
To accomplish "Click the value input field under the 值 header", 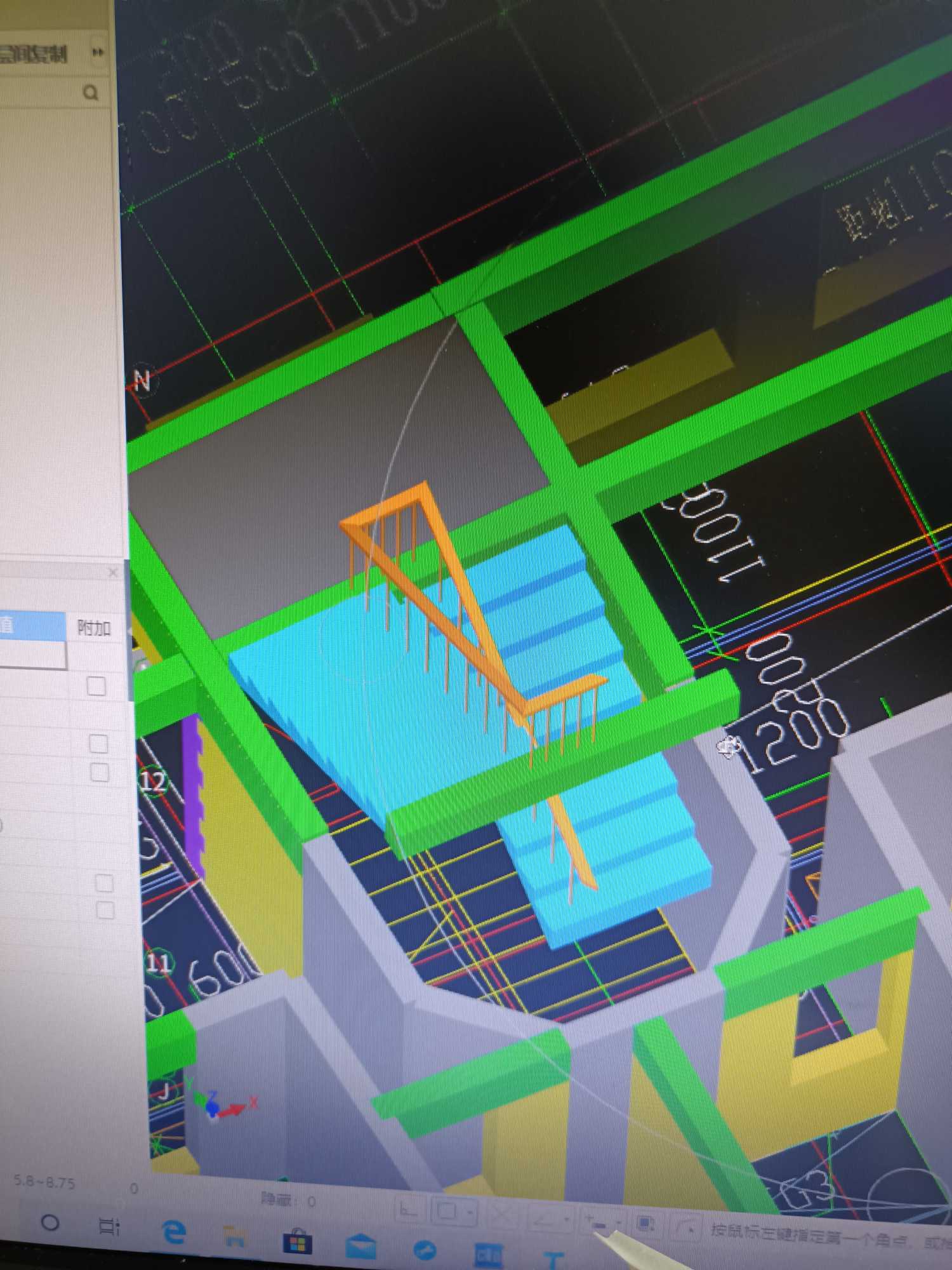I will tap(33, 654).
